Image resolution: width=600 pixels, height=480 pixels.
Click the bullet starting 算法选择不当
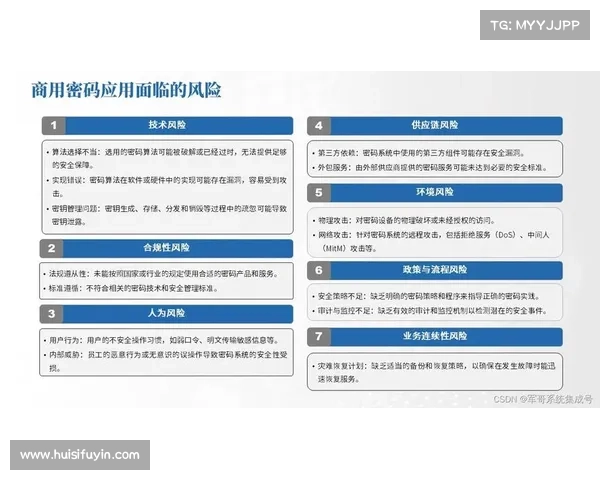(167, 158)
